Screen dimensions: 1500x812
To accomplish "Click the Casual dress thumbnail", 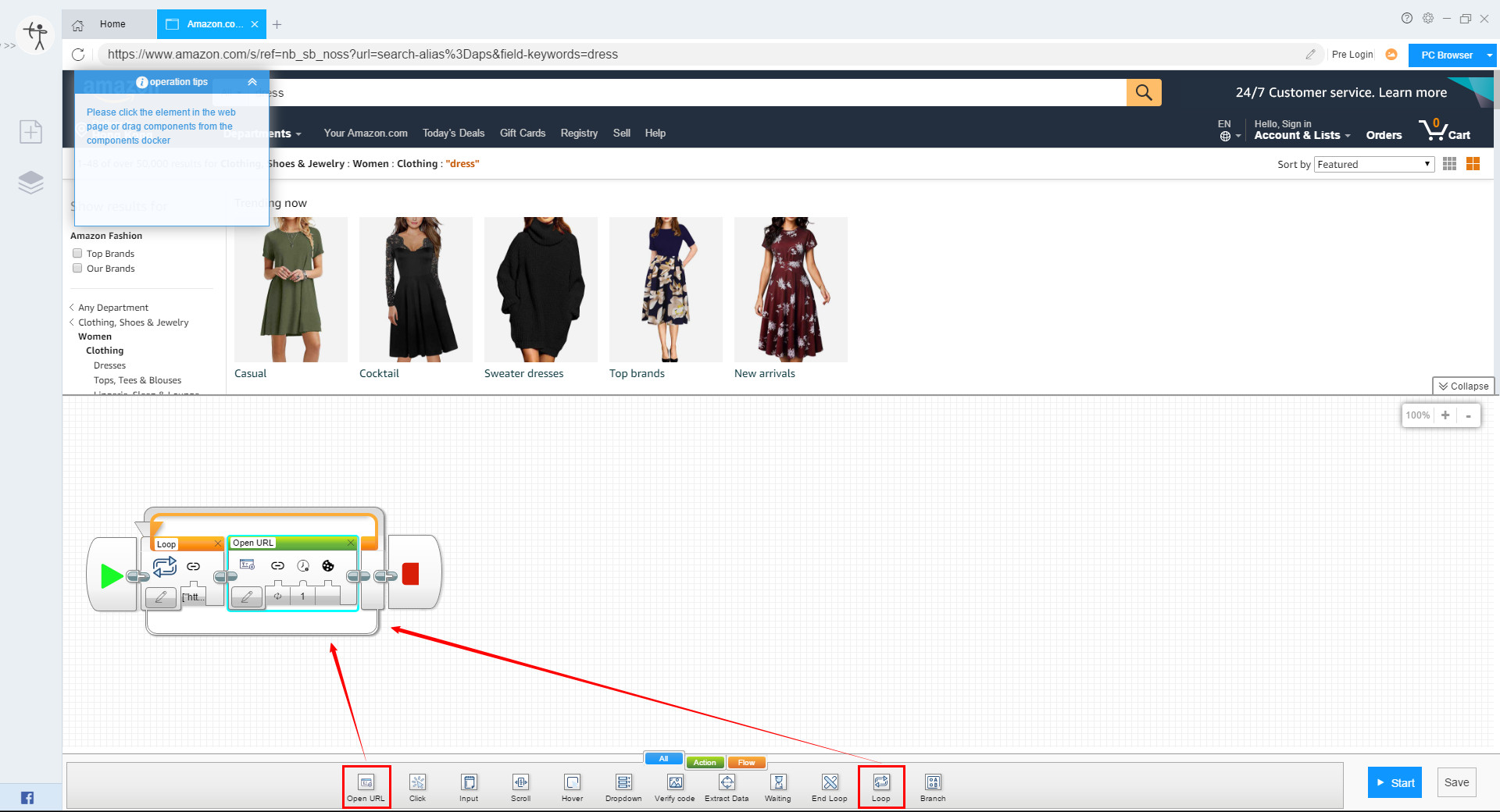I will click(291, 290).
